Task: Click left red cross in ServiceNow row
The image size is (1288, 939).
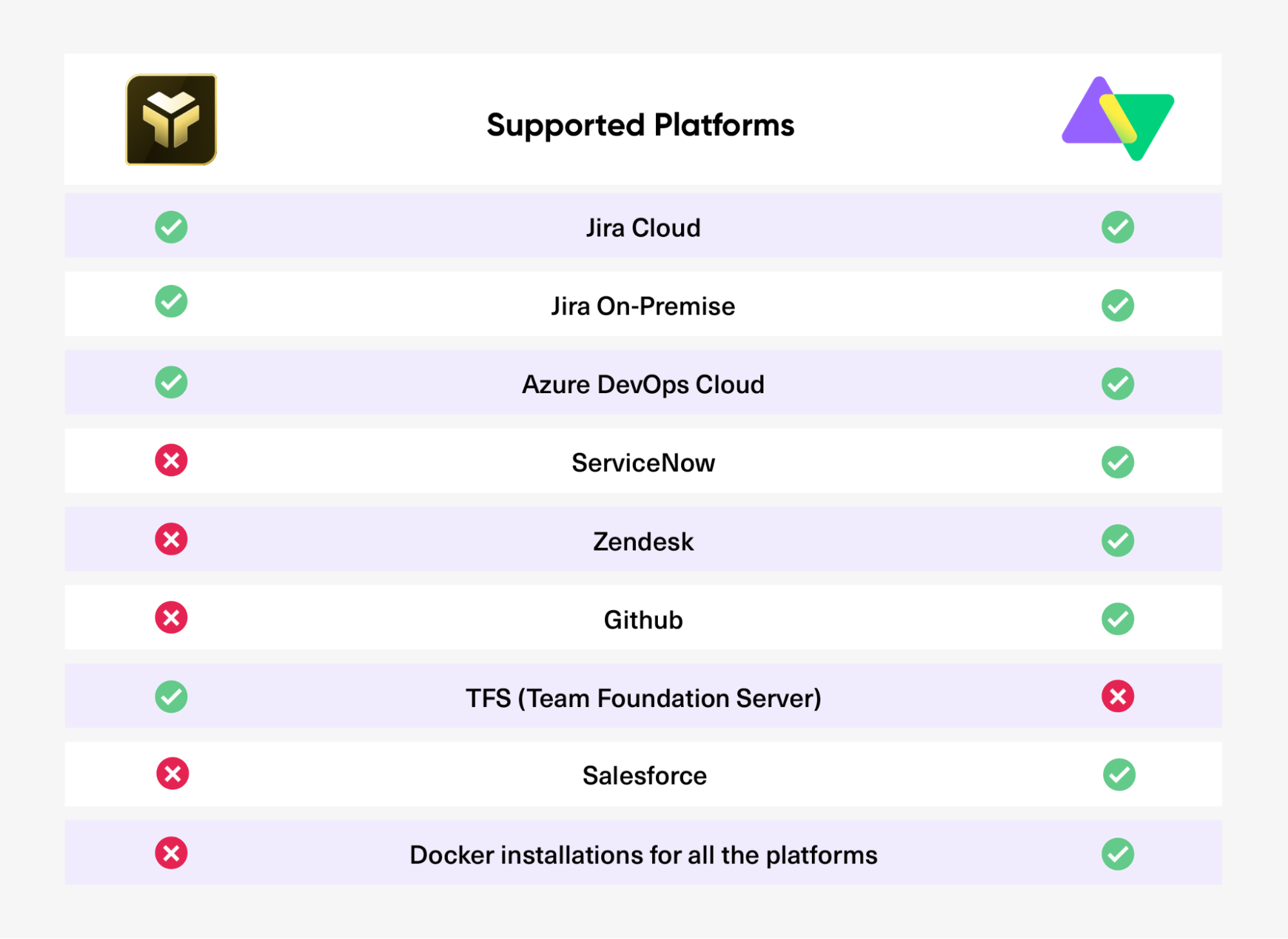Action: click(x=171, y=460)
